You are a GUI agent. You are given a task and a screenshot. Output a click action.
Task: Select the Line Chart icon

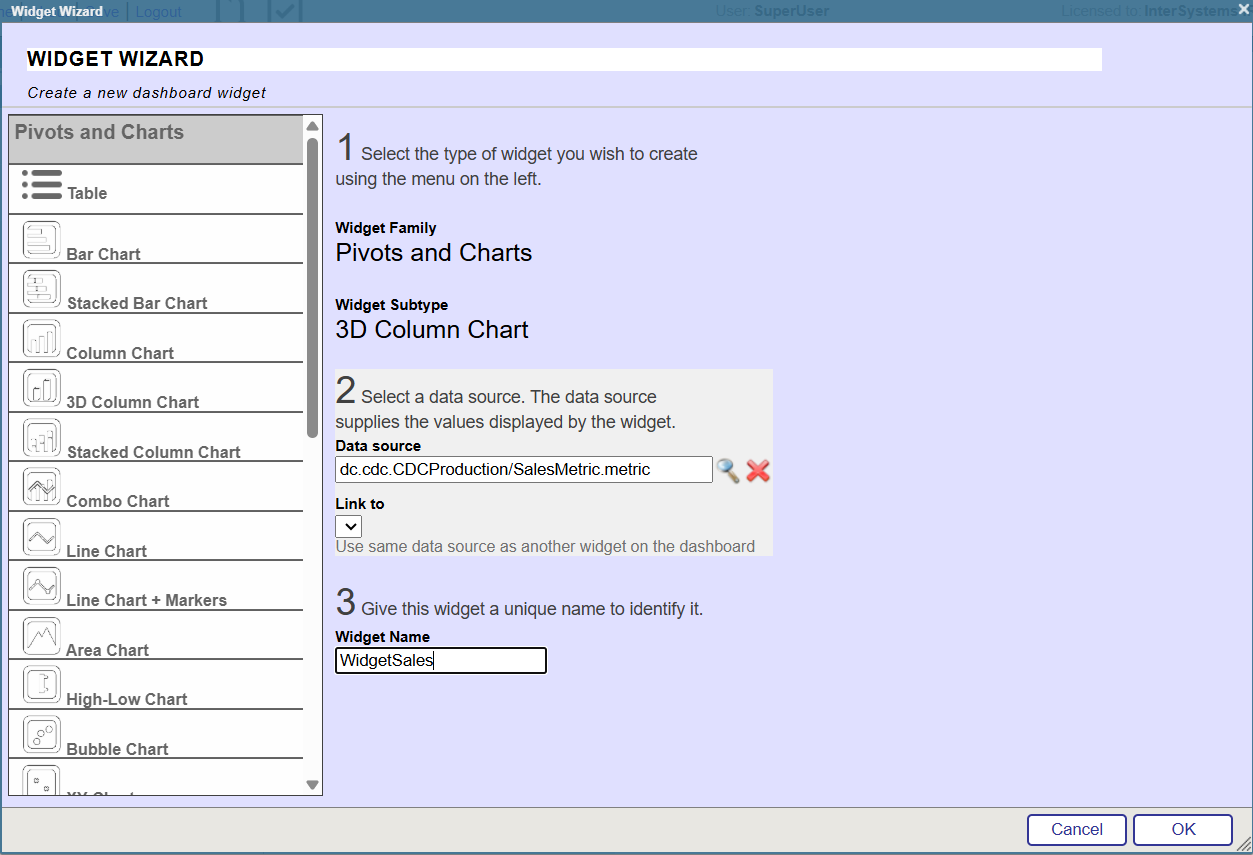click(41, 537)
